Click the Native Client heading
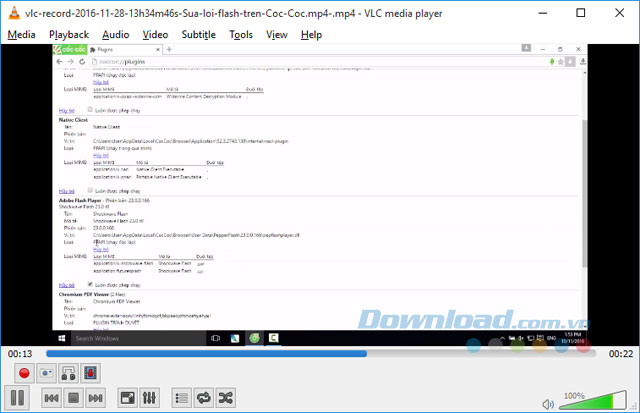Viewport: 640px width, 413px height. tap(73, 120)
